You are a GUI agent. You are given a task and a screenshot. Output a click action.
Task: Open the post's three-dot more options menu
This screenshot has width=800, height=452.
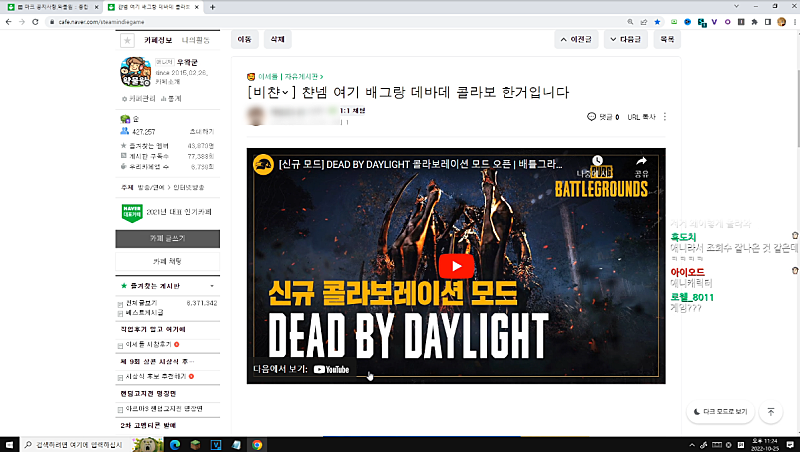(x=665, y=117)
